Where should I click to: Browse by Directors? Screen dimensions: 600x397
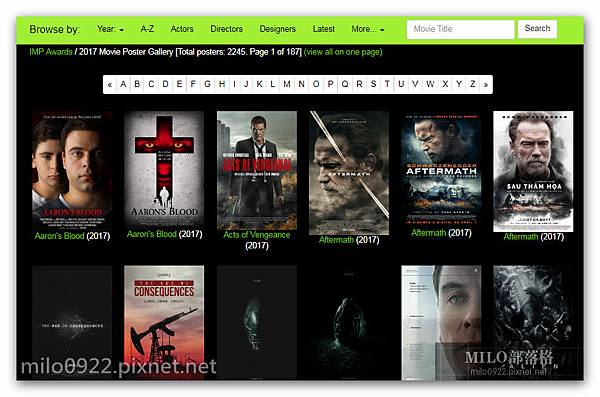pyautogui.click(x=227, y=29)
